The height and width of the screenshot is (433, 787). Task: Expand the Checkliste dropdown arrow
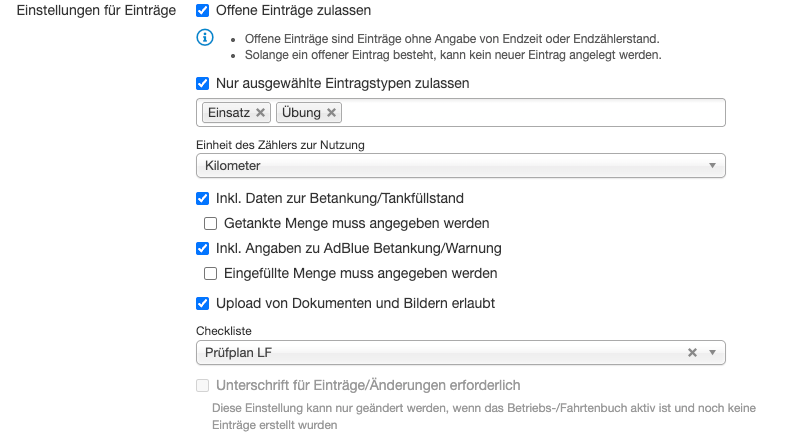point(712,353)
